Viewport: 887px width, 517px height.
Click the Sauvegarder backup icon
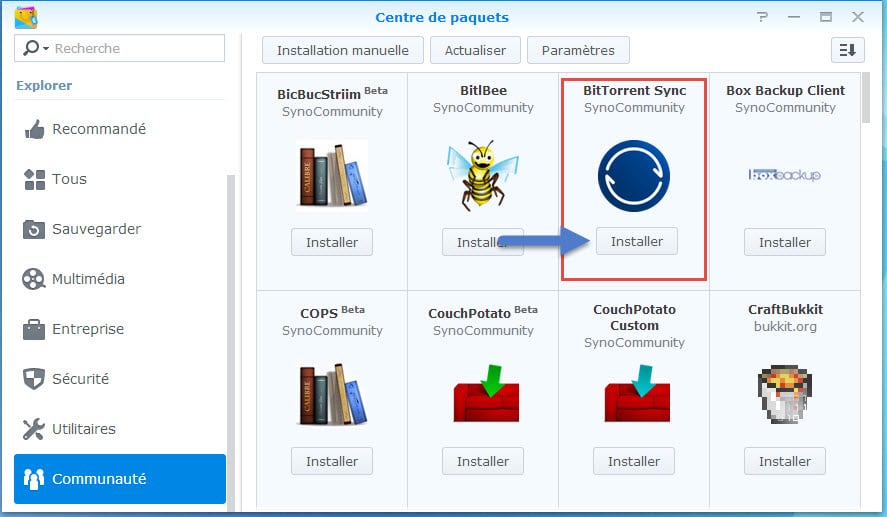34,229
